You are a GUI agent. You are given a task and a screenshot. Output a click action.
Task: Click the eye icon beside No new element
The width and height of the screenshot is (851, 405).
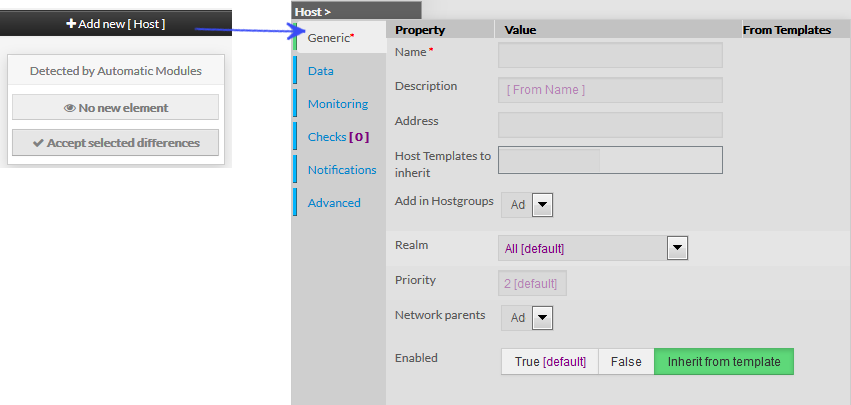[69, 108]
